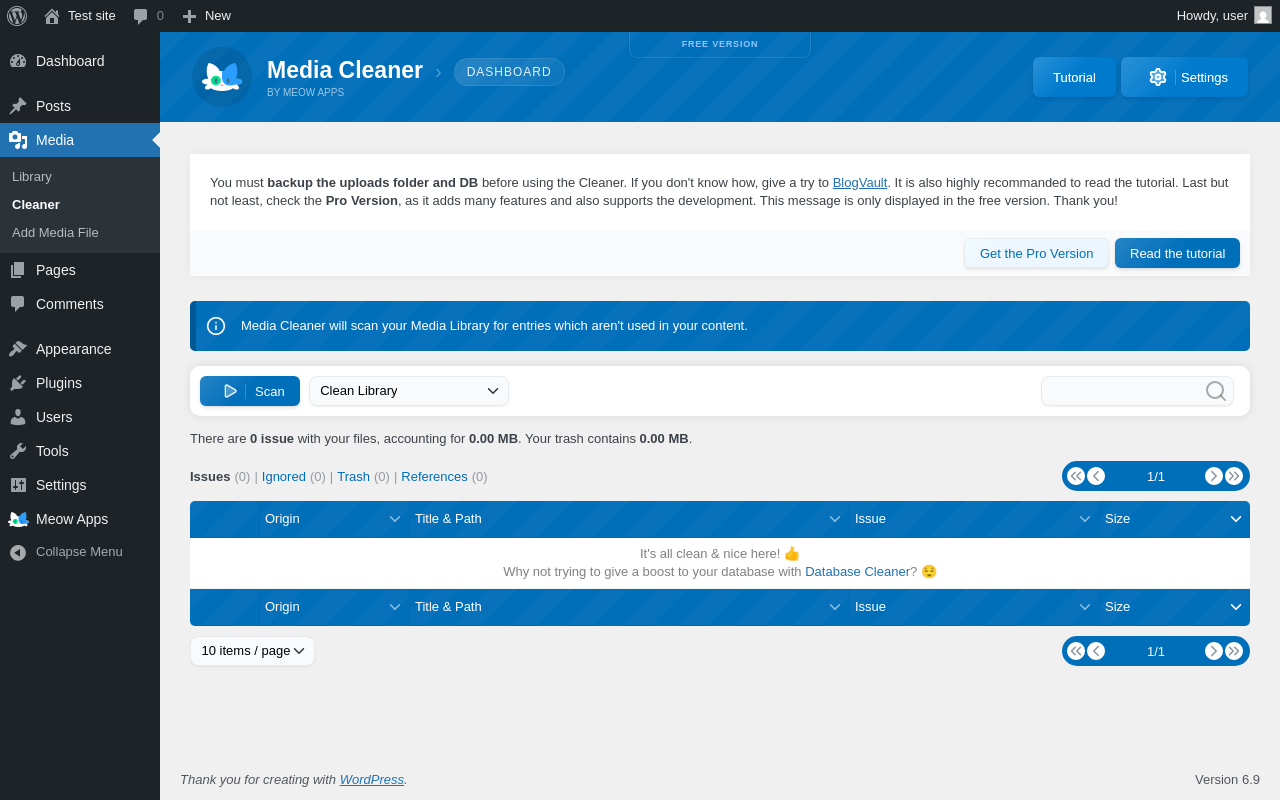Open the WordPress footer link
Viewport: 1280px width, 800px height.
(372, 779)
